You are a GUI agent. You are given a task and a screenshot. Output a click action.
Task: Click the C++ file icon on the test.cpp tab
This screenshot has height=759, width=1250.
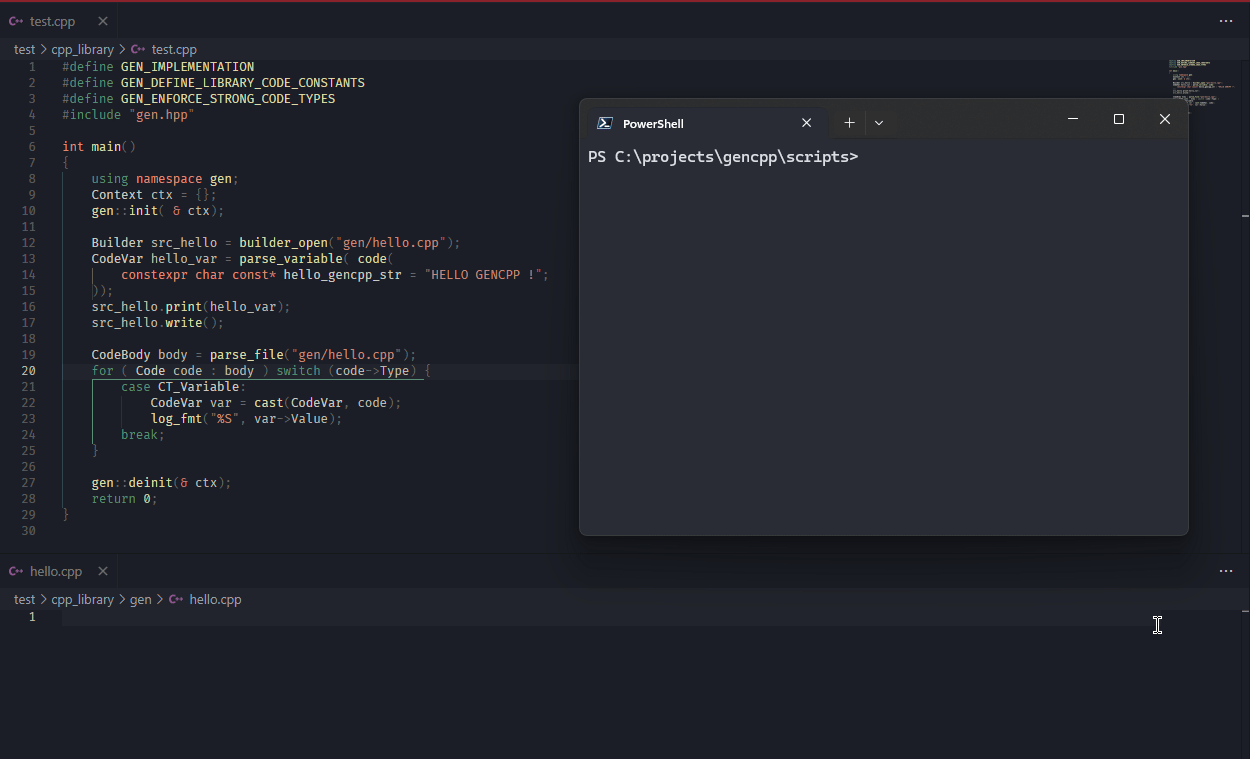click(x=15, y=20)
